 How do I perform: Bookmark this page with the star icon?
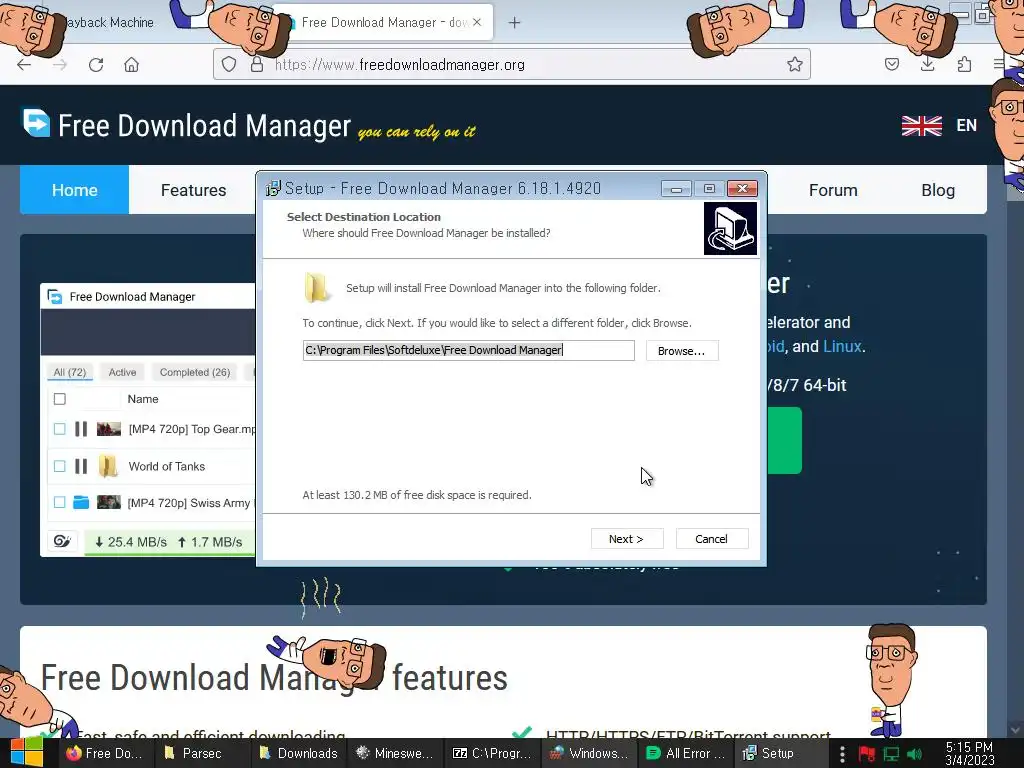(x=794, y=64)
